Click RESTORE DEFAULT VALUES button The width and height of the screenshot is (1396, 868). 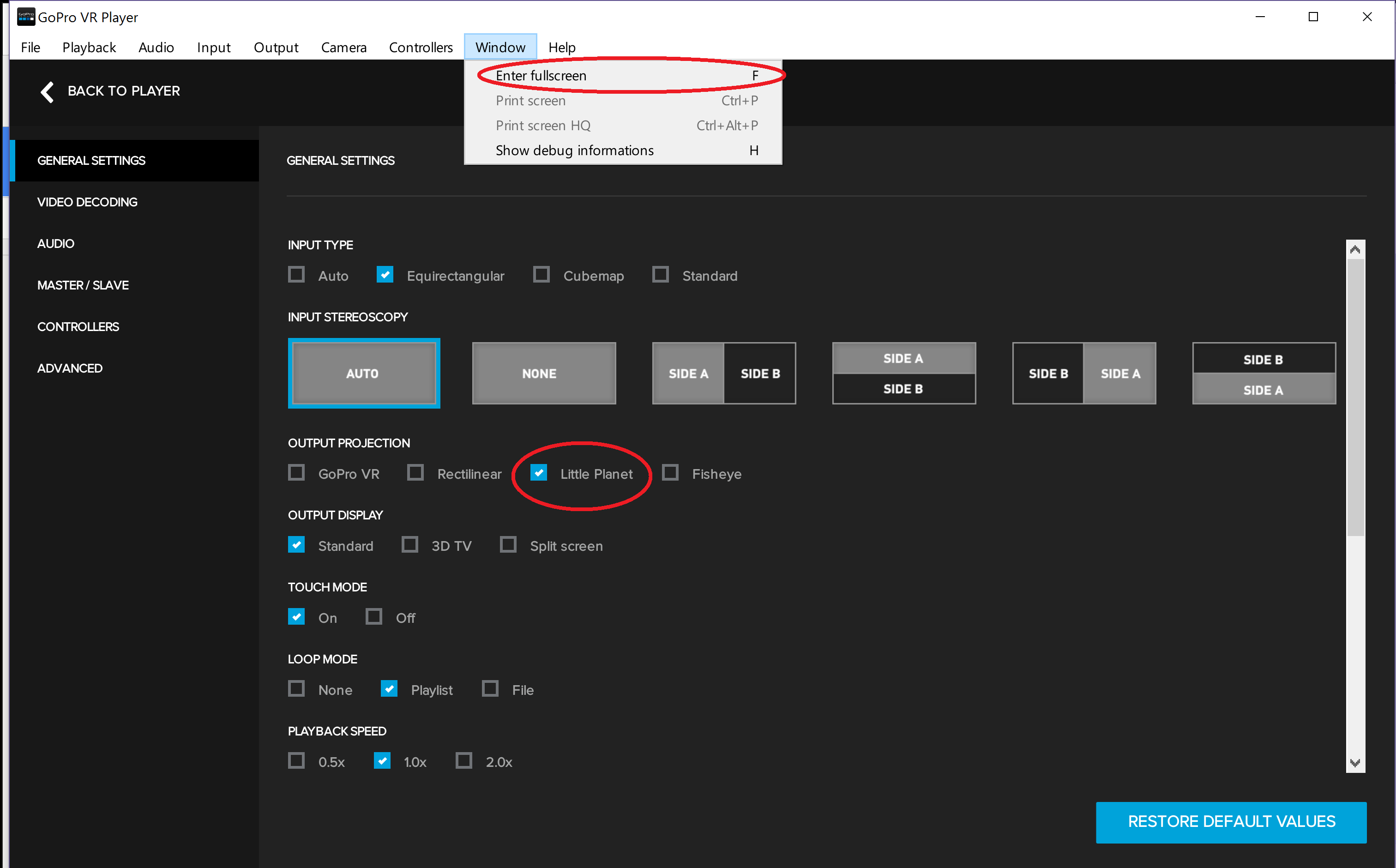click(x=1231, y=821)
